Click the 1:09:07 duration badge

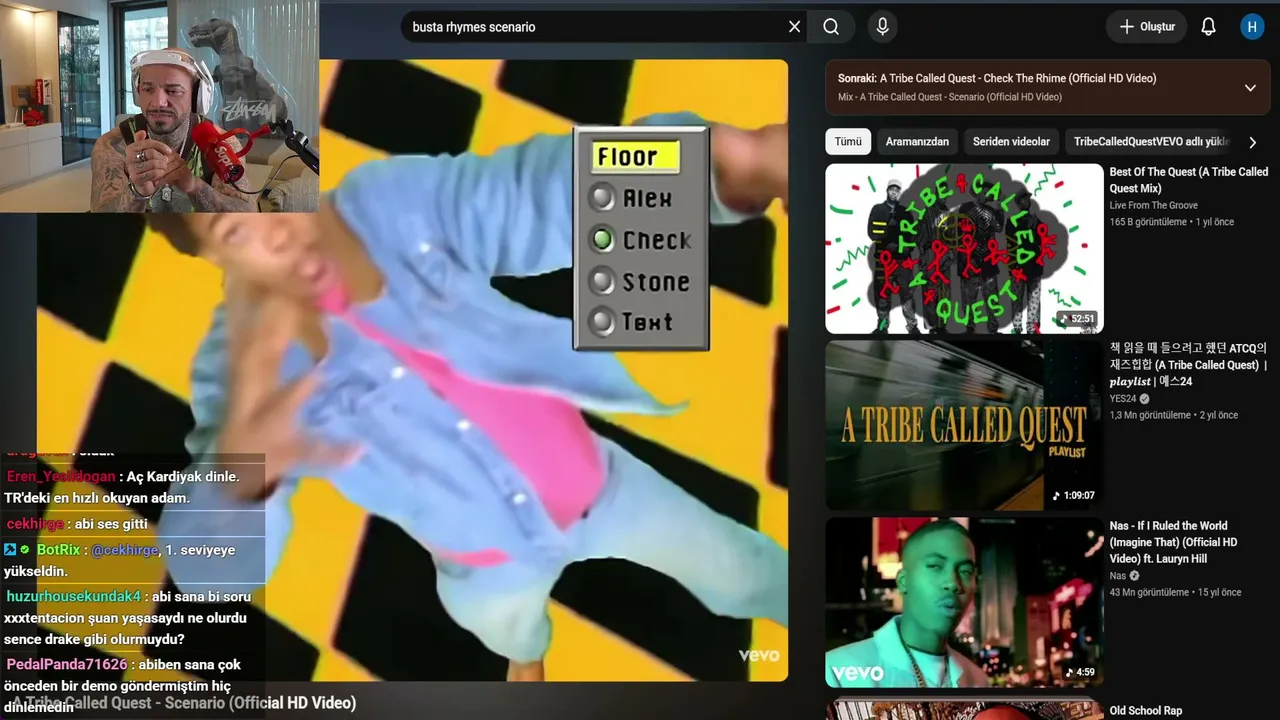[x=1074, y=496]
